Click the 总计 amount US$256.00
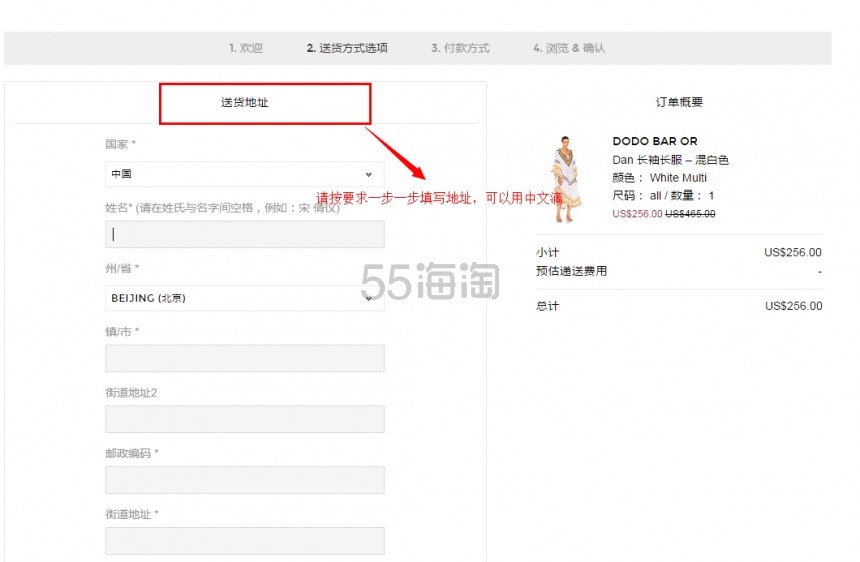Viewport: 860px width, 562px height. point(794,306)
